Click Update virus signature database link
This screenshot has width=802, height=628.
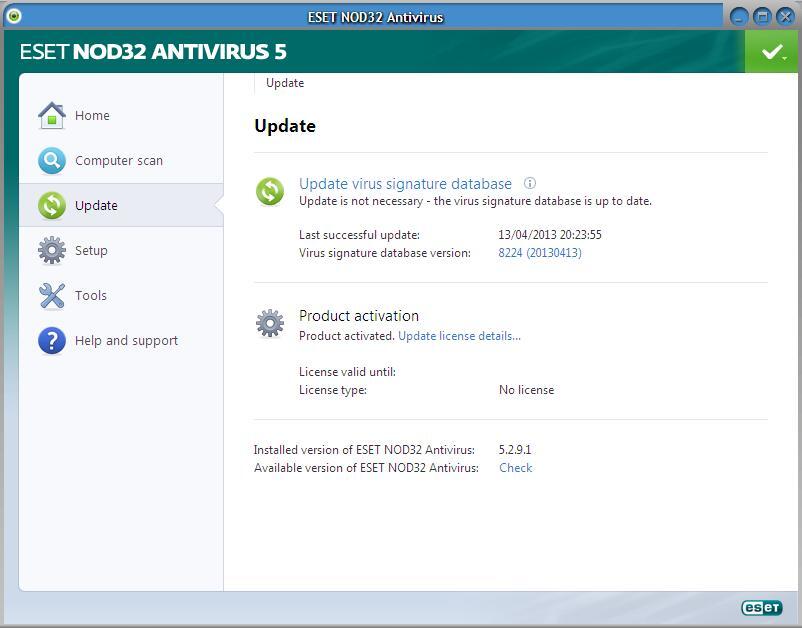pyautogui.click(x=405, y=184)
